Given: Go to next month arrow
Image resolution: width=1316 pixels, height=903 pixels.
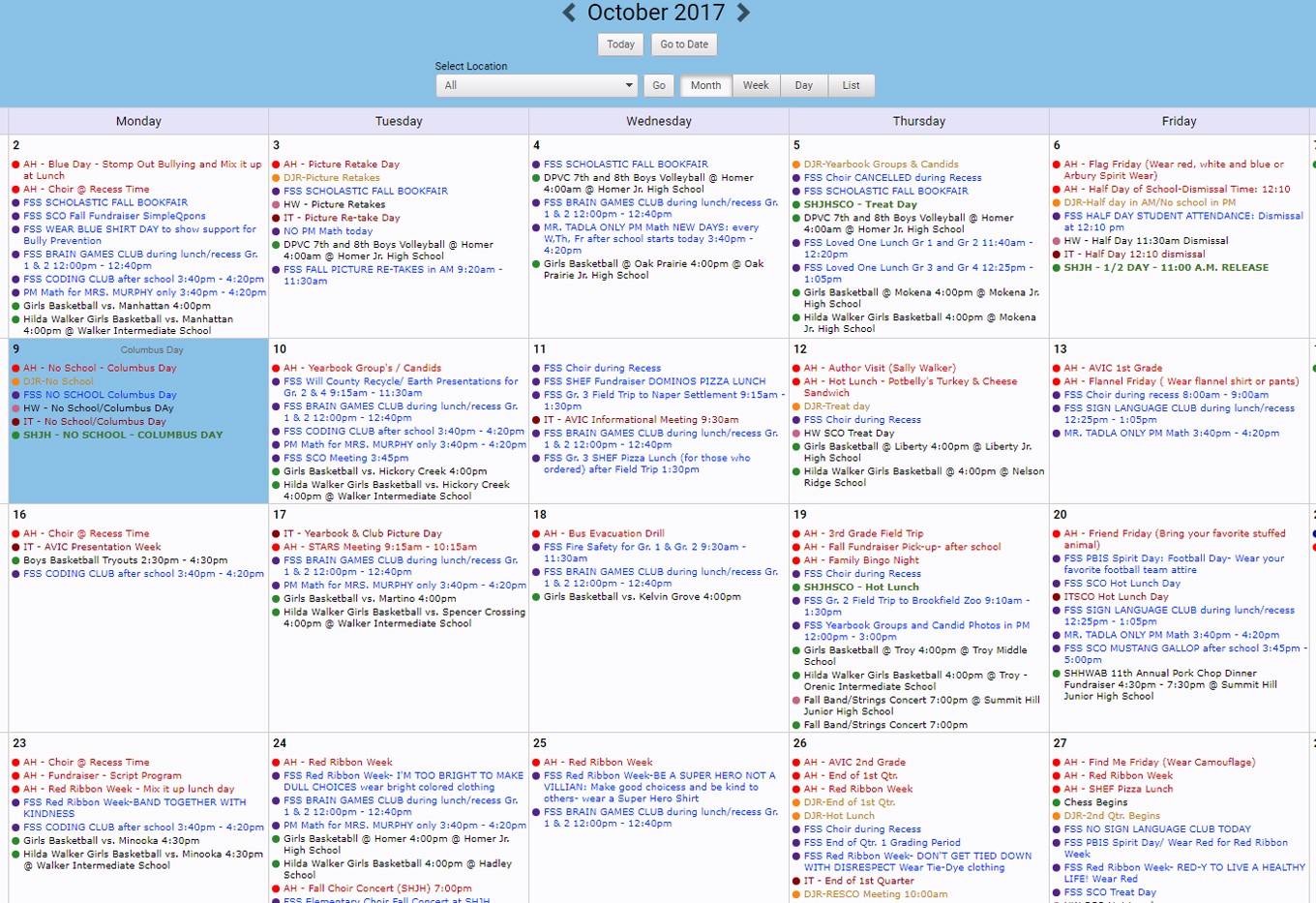Looking at the screenshot, I should click(x=743, y=13).
